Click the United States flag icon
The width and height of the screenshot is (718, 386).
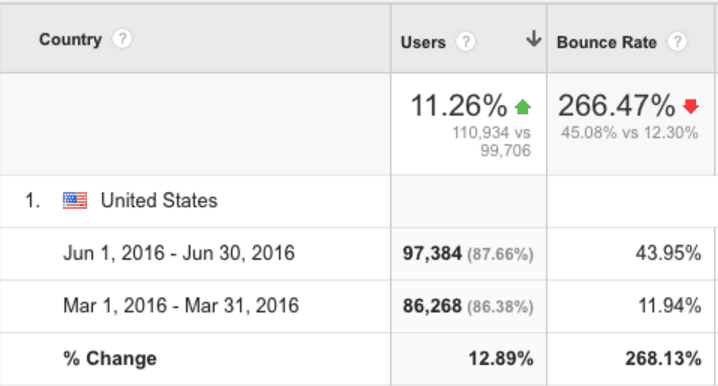pos(75,201)
